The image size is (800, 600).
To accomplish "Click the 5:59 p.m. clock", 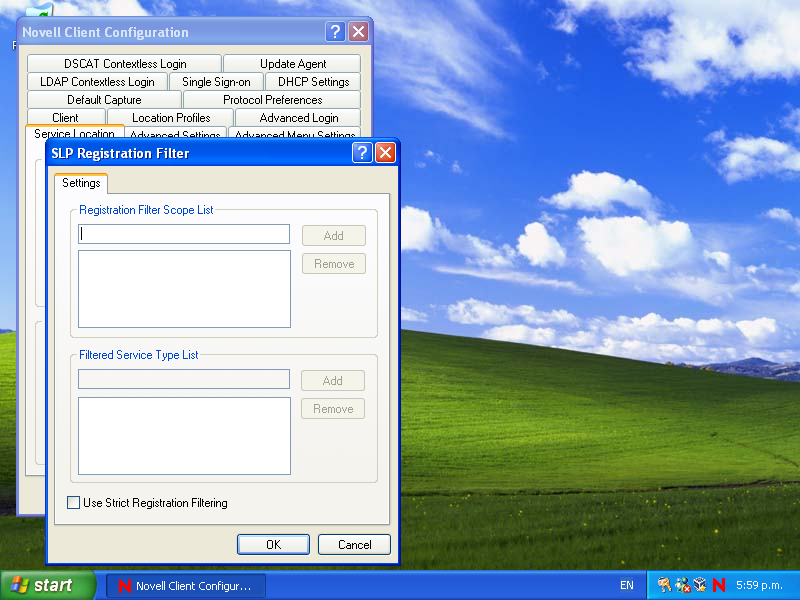I will point(759,585).
